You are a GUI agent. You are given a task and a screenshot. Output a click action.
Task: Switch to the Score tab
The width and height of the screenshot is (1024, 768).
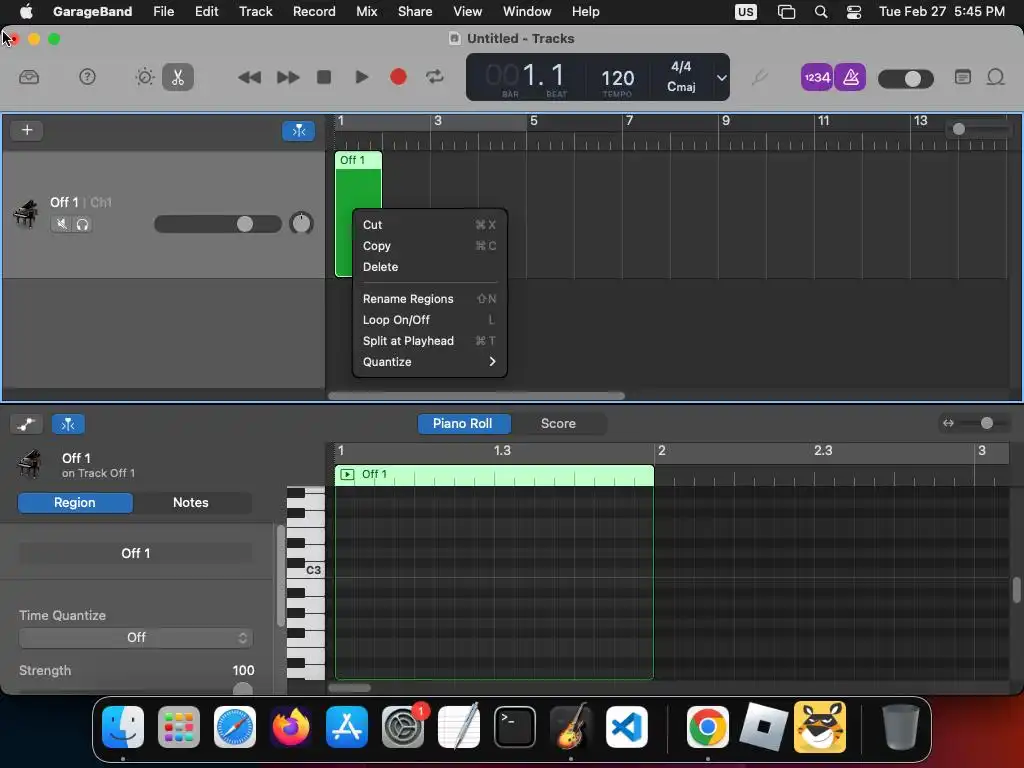coord(558,423)
